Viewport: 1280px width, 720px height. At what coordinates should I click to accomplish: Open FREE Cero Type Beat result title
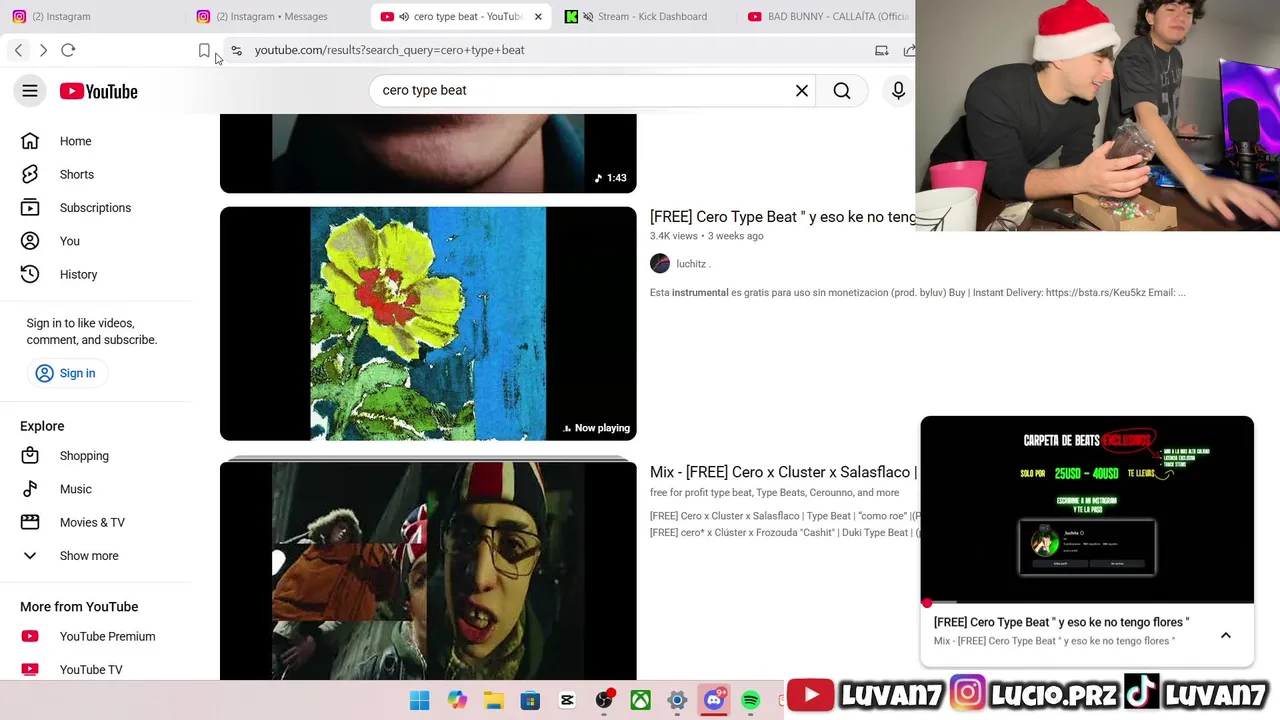(x=782, y=217)
